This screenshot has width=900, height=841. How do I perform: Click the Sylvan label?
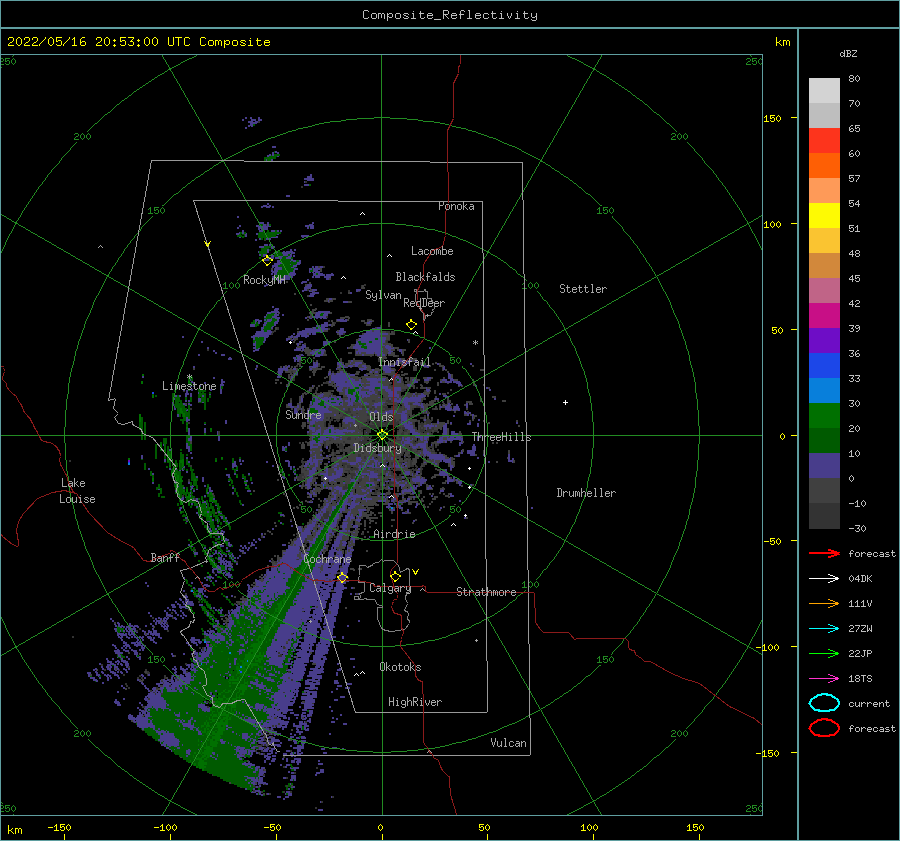(383, 295)
